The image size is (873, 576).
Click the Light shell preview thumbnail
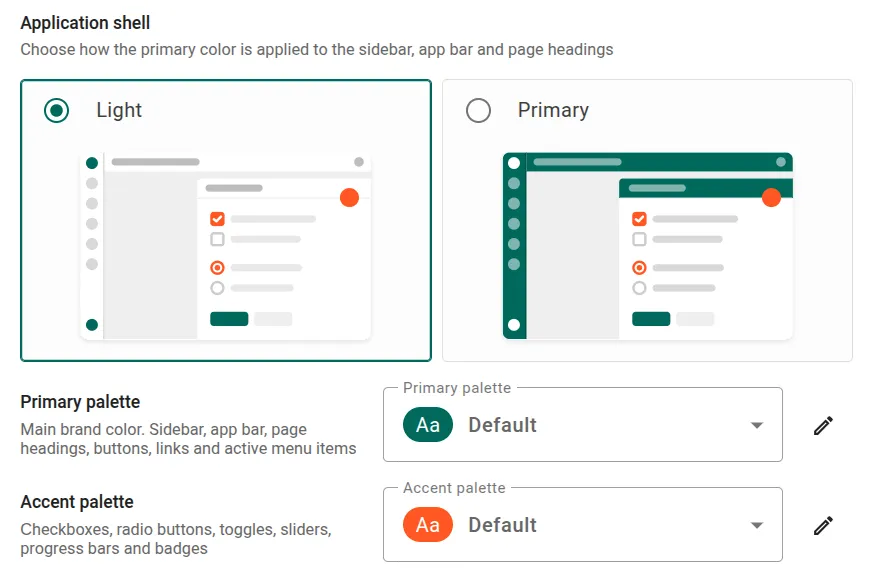tap(225, 246)
